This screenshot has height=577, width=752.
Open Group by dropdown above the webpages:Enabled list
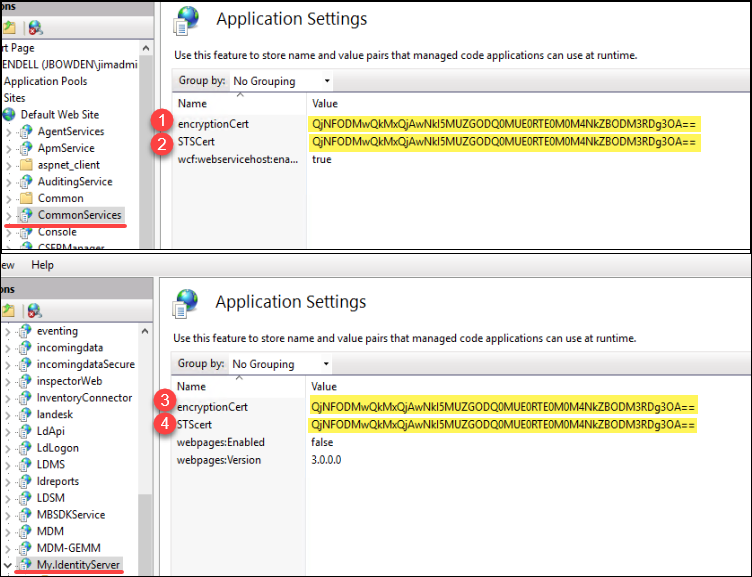[281, 364]
